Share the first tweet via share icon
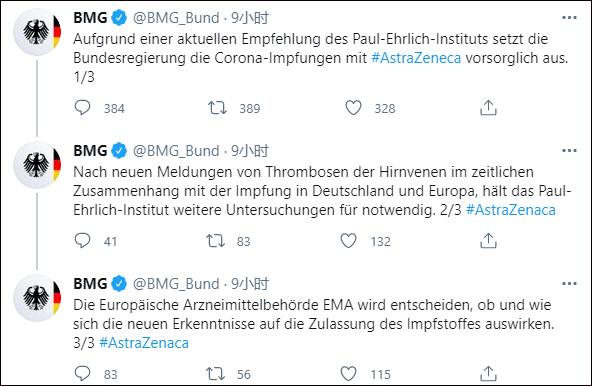Screen dimensions: 592x386 tap(488, 108)
